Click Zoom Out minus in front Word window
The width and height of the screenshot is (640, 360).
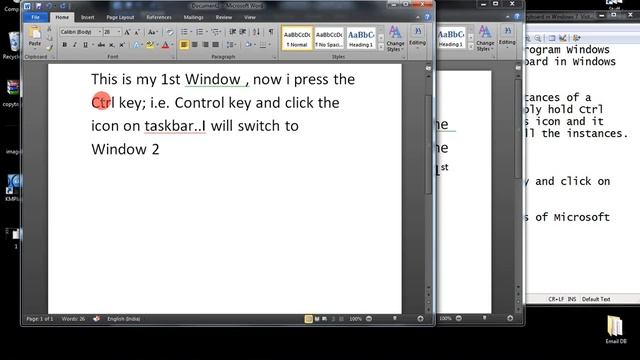click(369, 318)
